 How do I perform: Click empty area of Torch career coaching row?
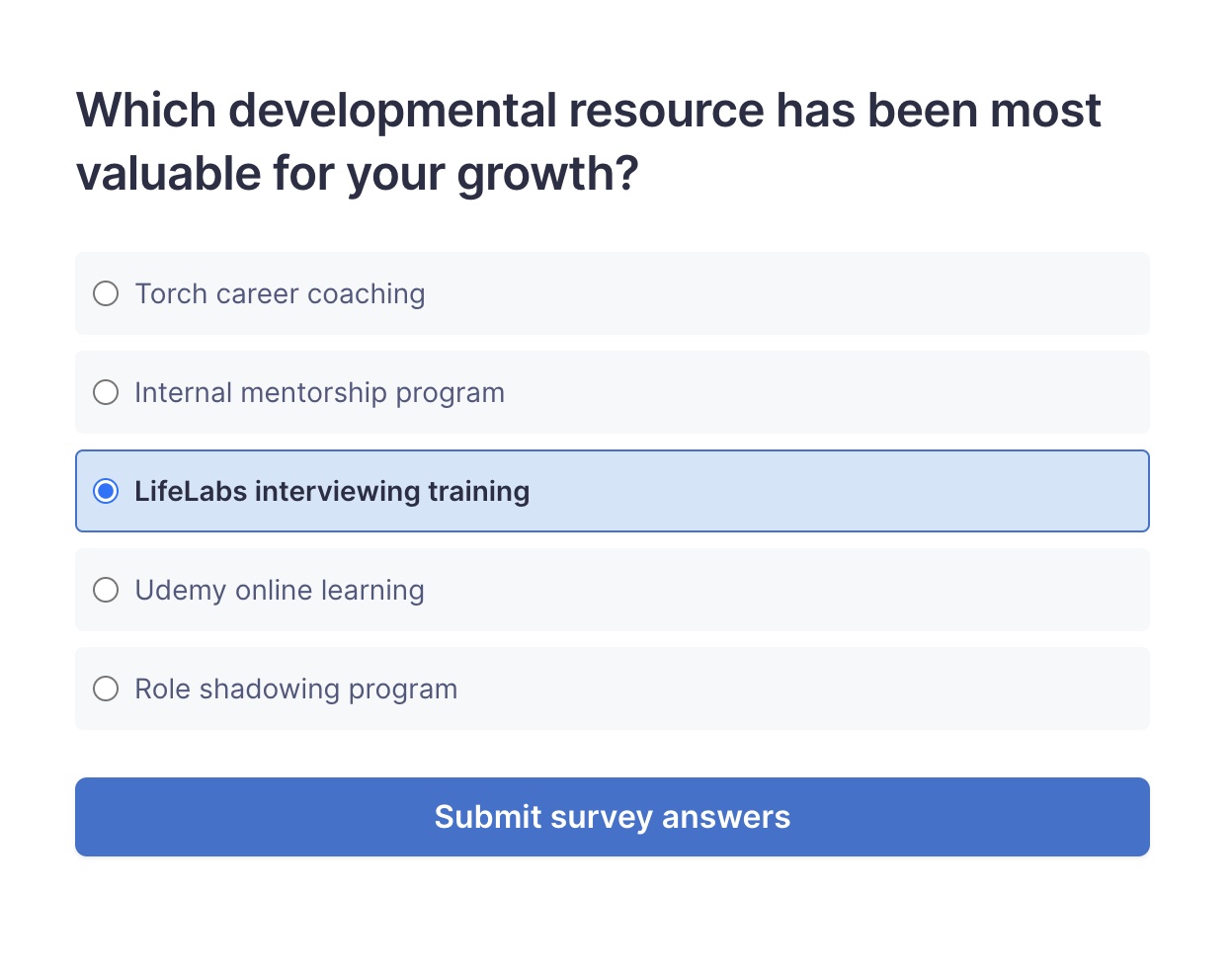coord(790,293)
